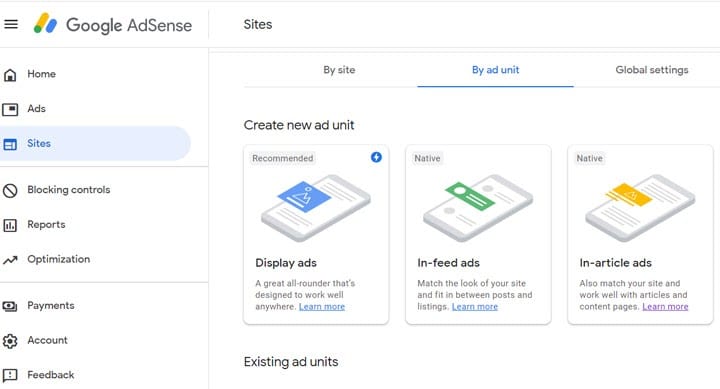This screenshot has height=389, width=720.
Task: Open Blocking controls section
Action: 68,190
